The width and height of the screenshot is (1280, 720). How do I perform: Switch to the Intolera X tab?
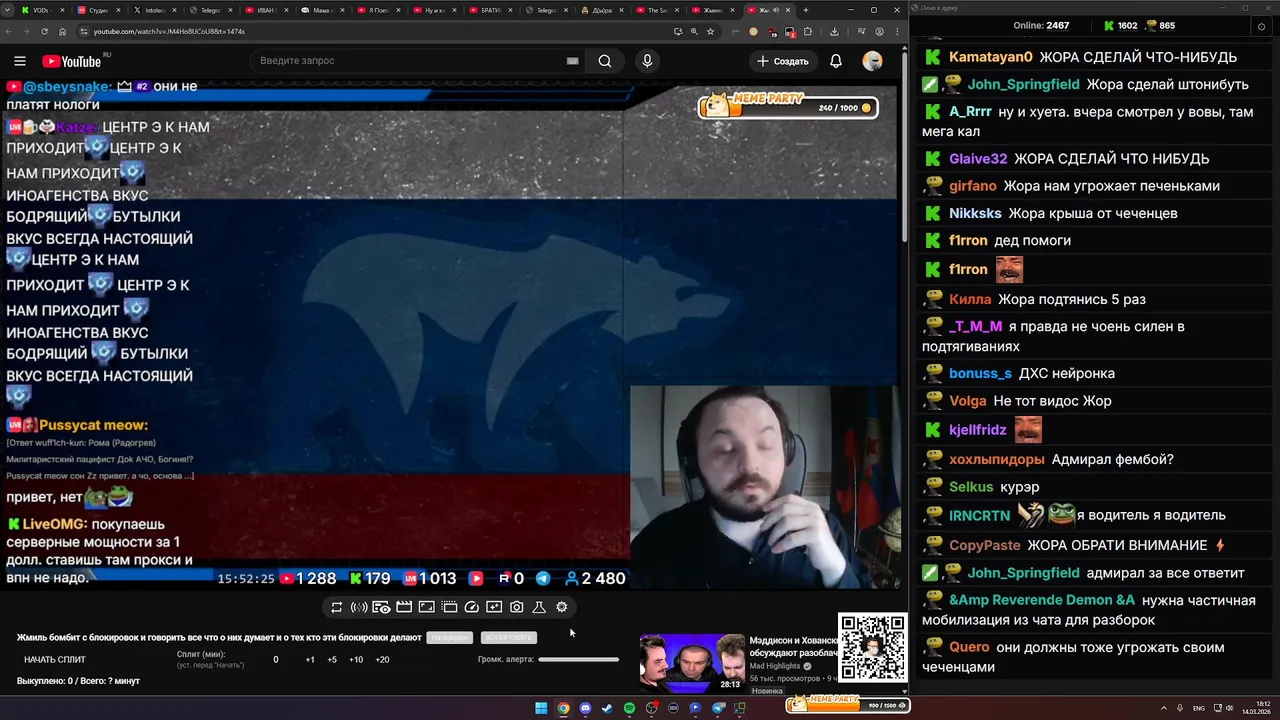click(x=153, y=10)
